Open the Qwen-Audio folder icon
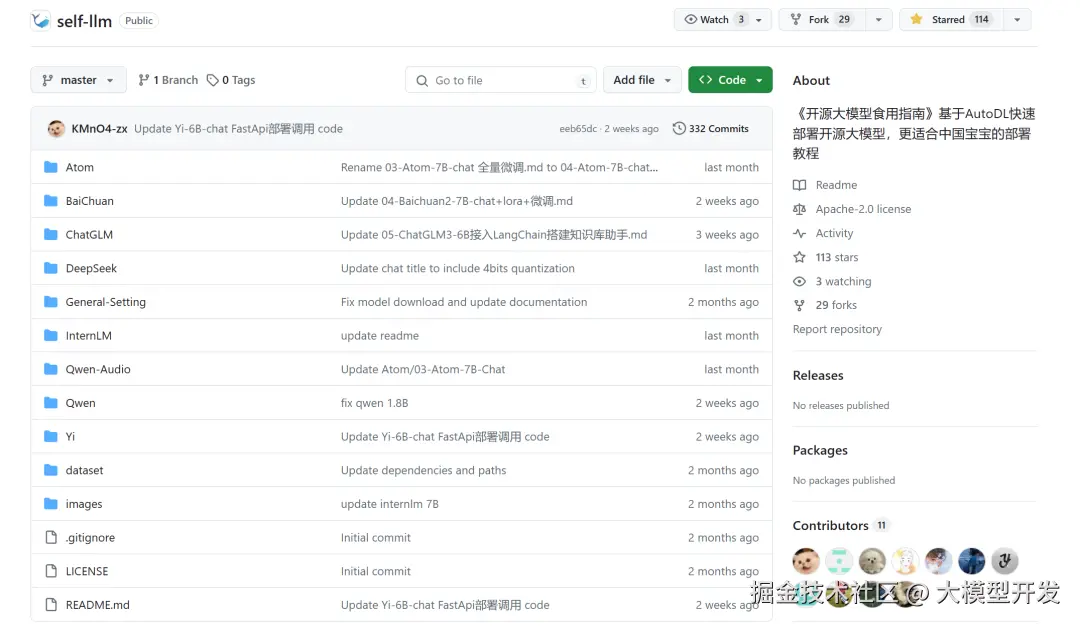 point(50,369)
